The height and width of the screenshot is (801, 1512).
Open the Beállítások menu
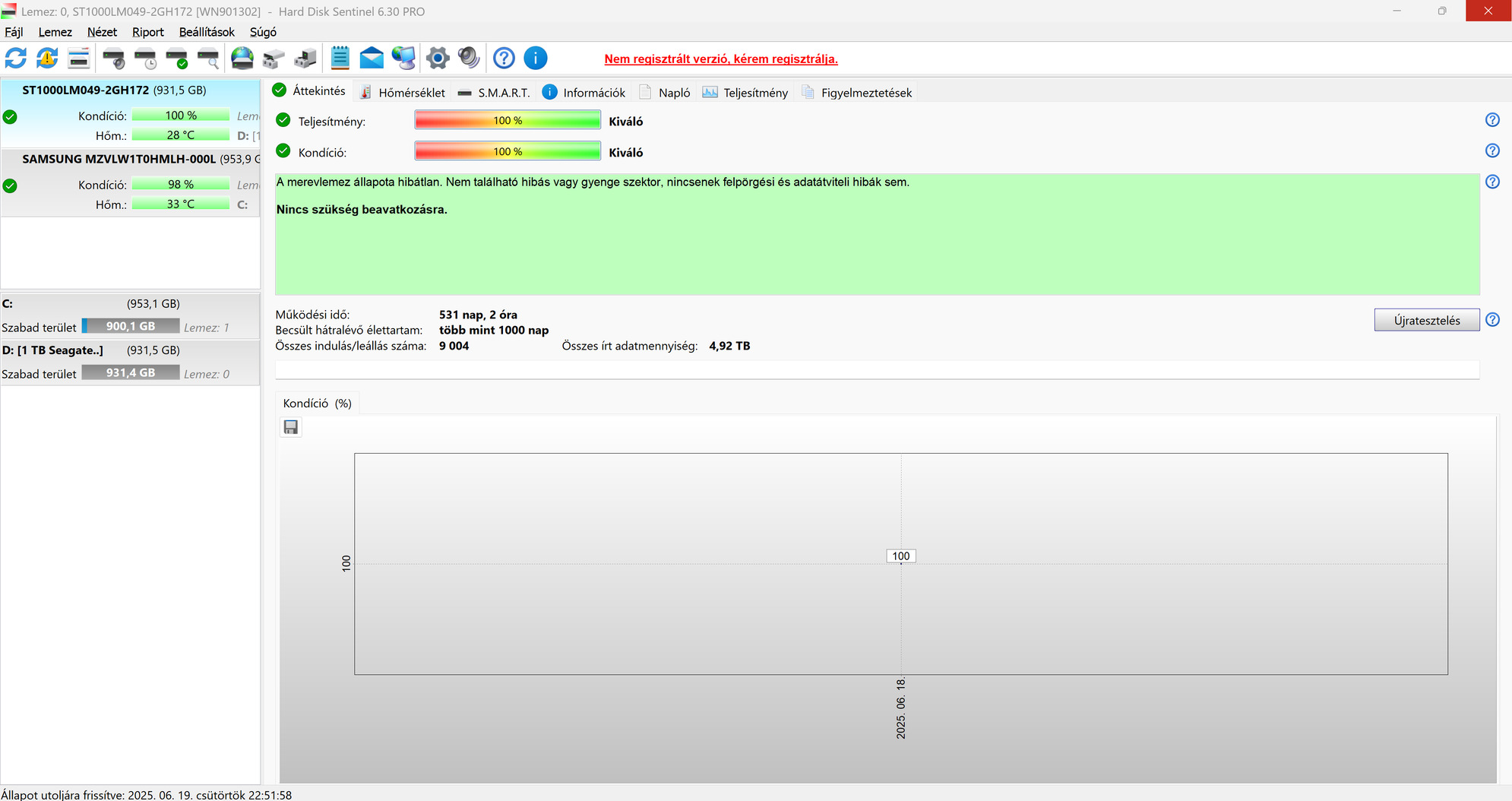tap(207, 32)
